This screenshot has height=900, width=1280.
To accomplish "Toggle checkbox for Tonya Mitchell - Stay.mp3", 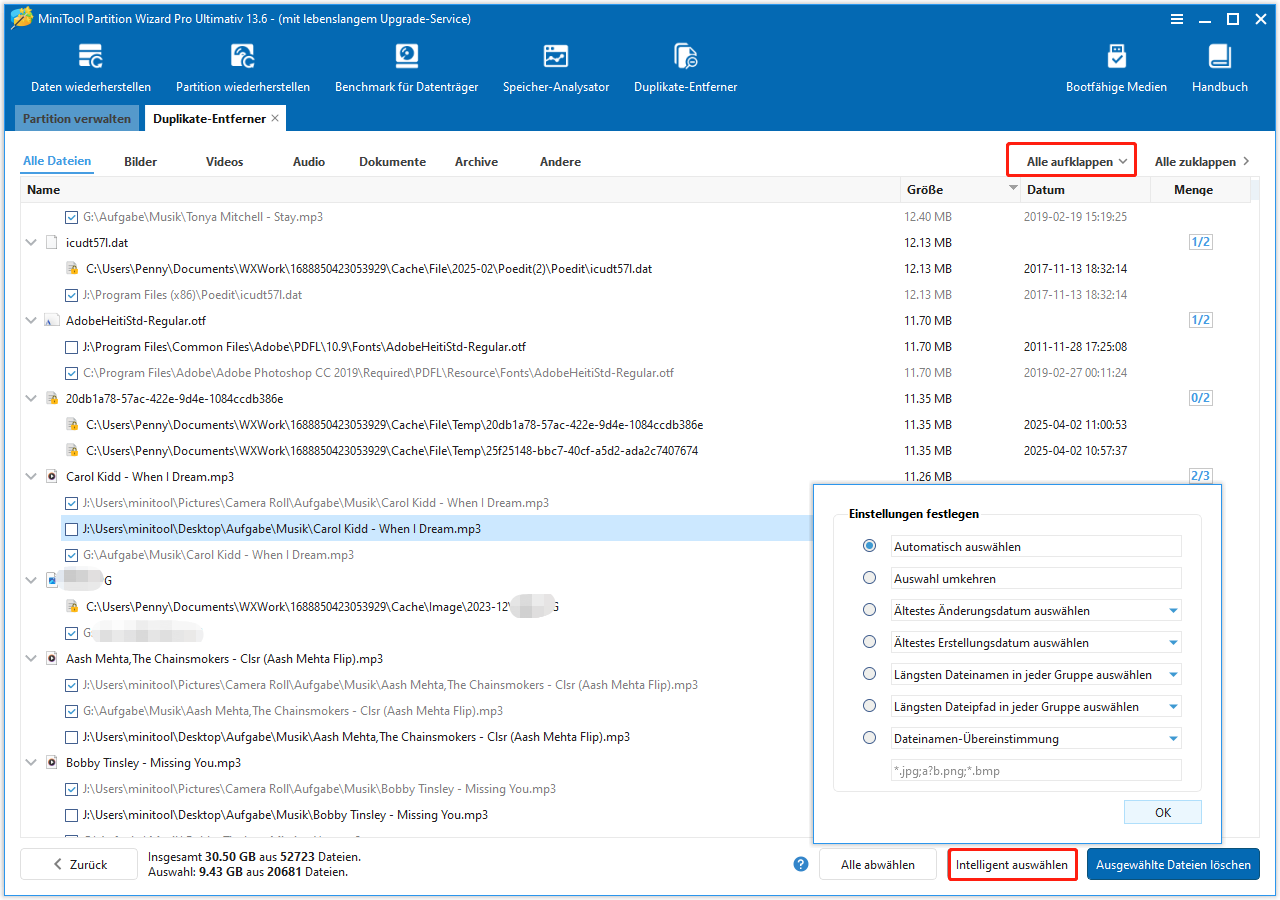I will tap(71, 217).
